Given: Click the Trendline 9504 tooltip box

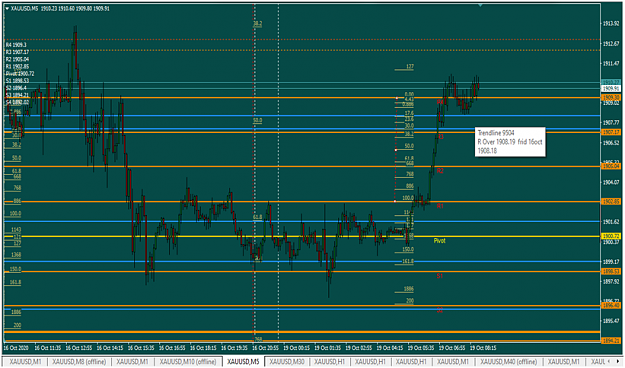Looking at the screenshot, I should [x=510, y=142].
